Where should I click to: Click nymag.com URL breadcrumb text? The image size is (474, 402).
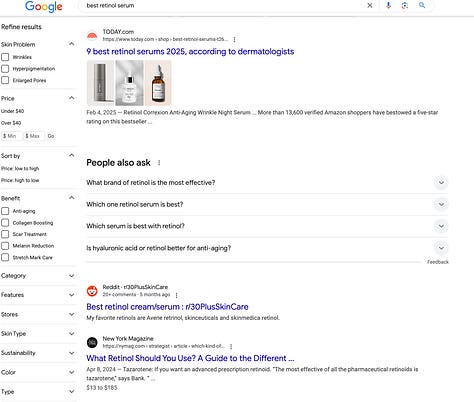pyautogui.click(x=164, y=346)
